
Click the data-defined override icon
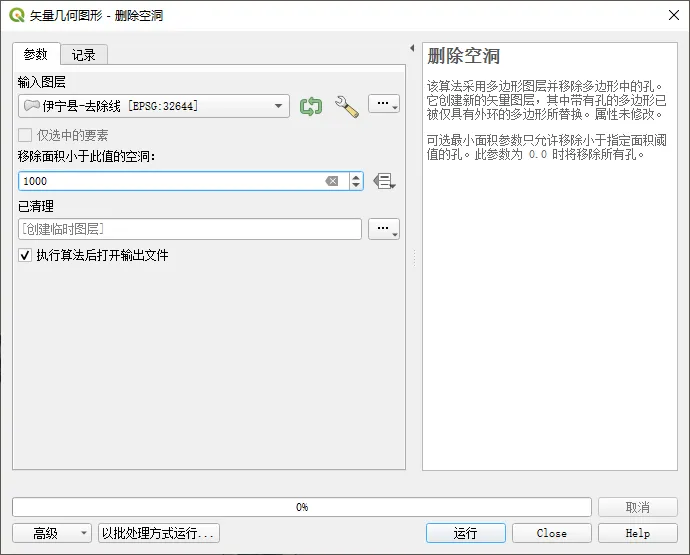tap(384, 181)
